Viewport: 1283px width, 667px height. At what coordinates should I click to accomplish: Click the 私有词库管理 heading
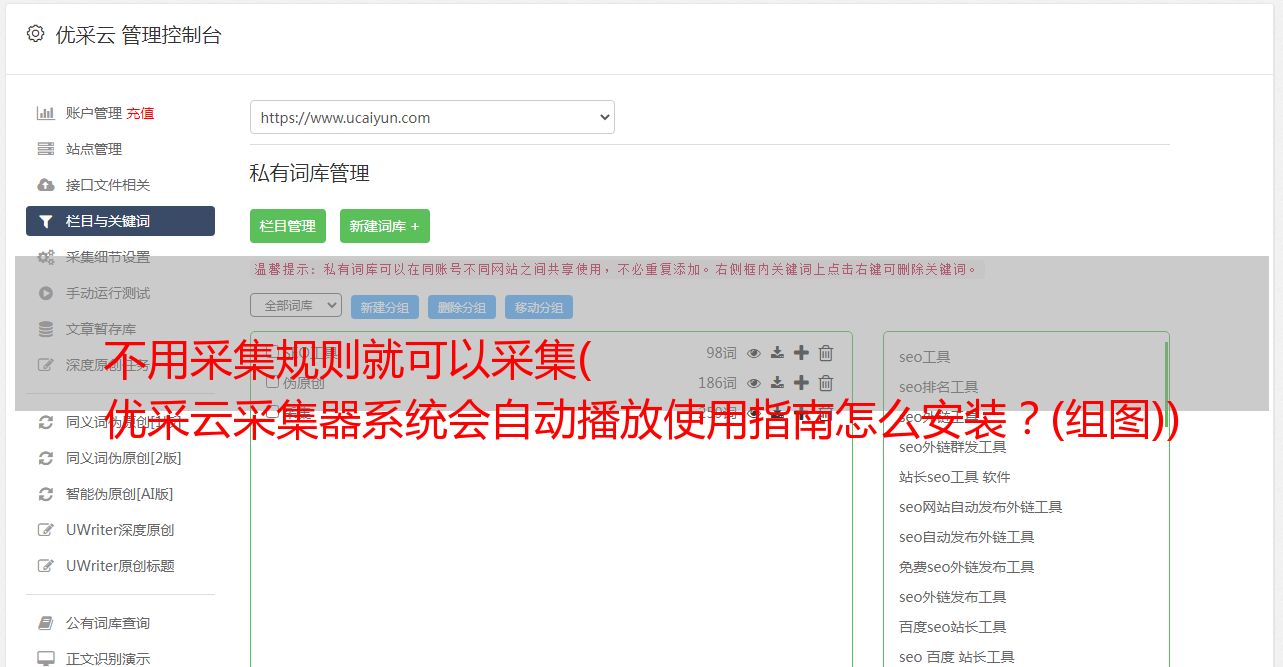coord(310,173)
